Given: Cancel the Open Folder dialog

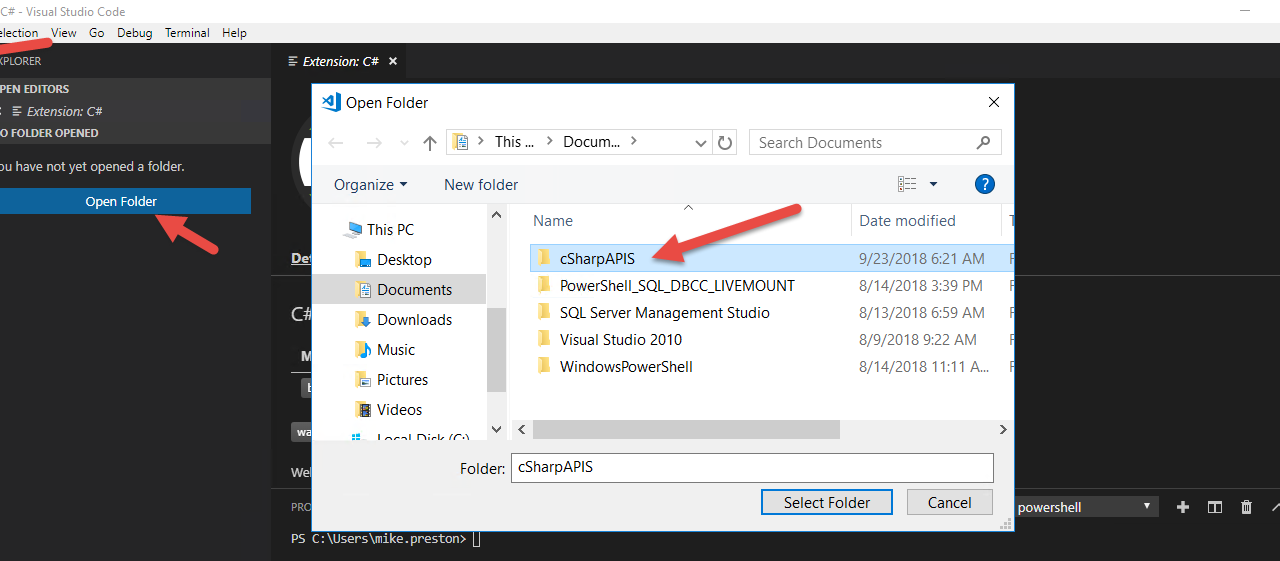Looking at the screenshot, I should pos(950,502).
